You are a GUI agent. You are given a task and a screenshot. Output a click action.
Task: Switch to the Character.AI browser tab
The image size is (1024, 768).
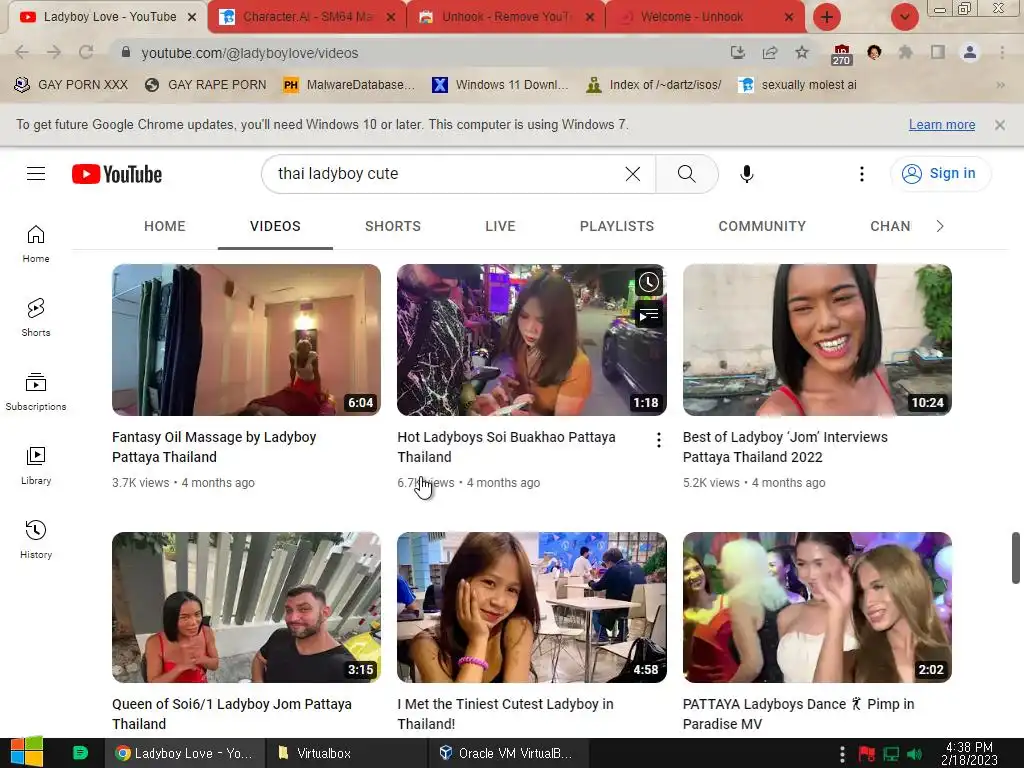tap(306, 17)
